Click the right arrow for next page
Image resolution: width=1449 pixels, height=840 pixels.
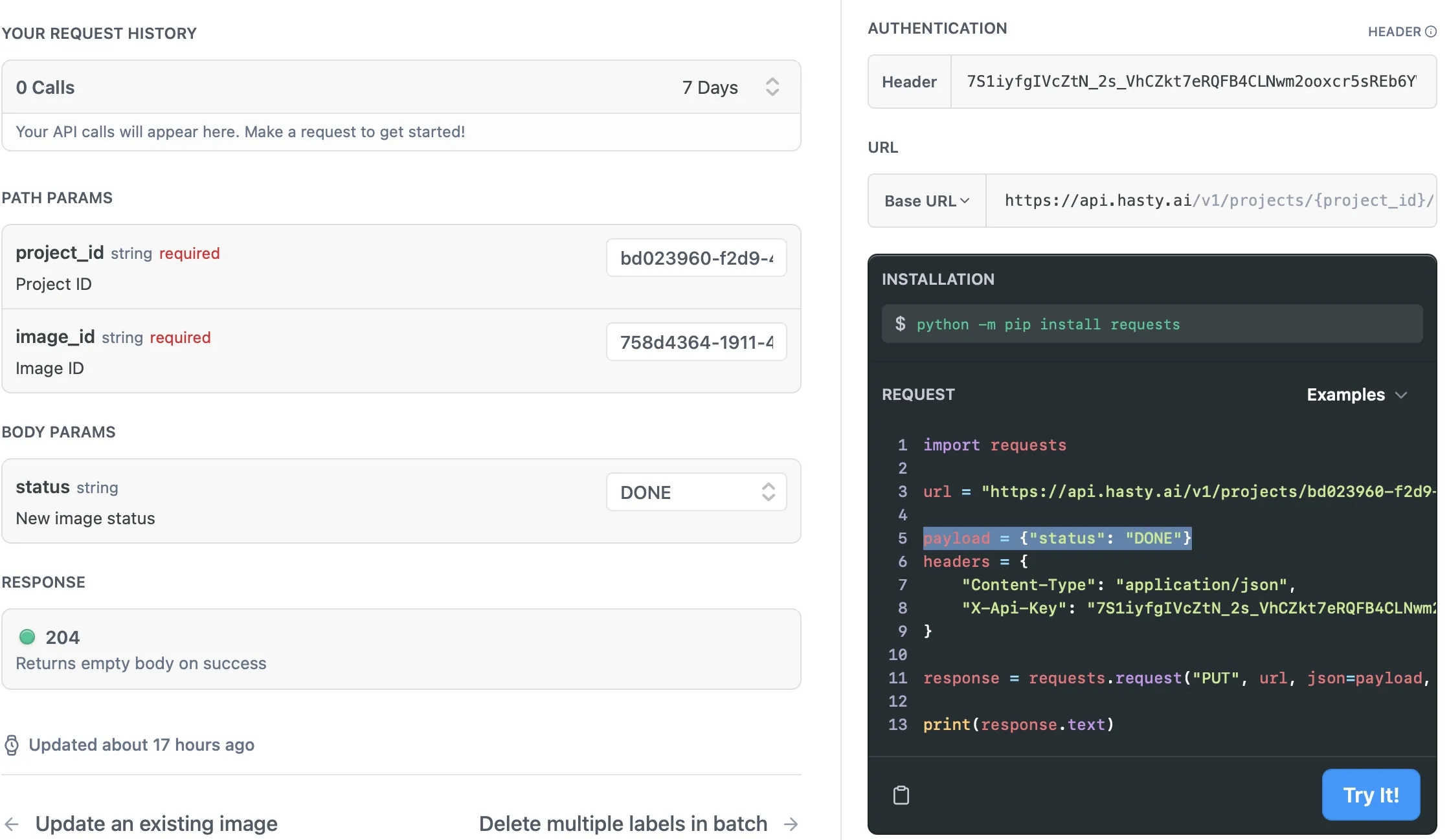(x=791, y=824)
